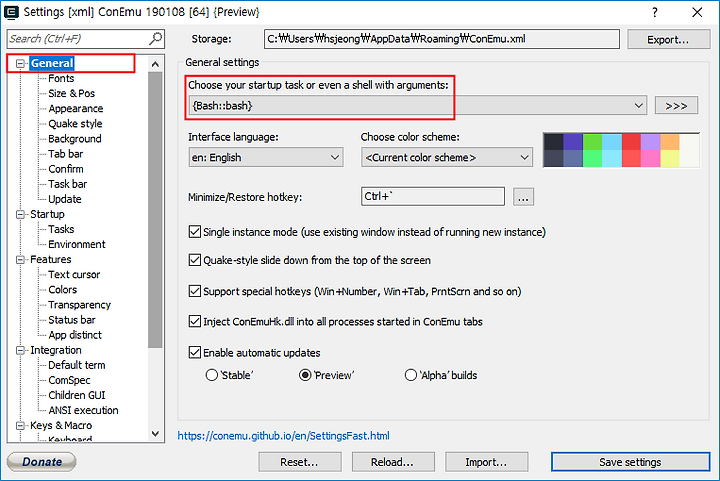
Task: Open the SettingsFast.html help link
Action: pyautogui.click(x=283, y=436)
